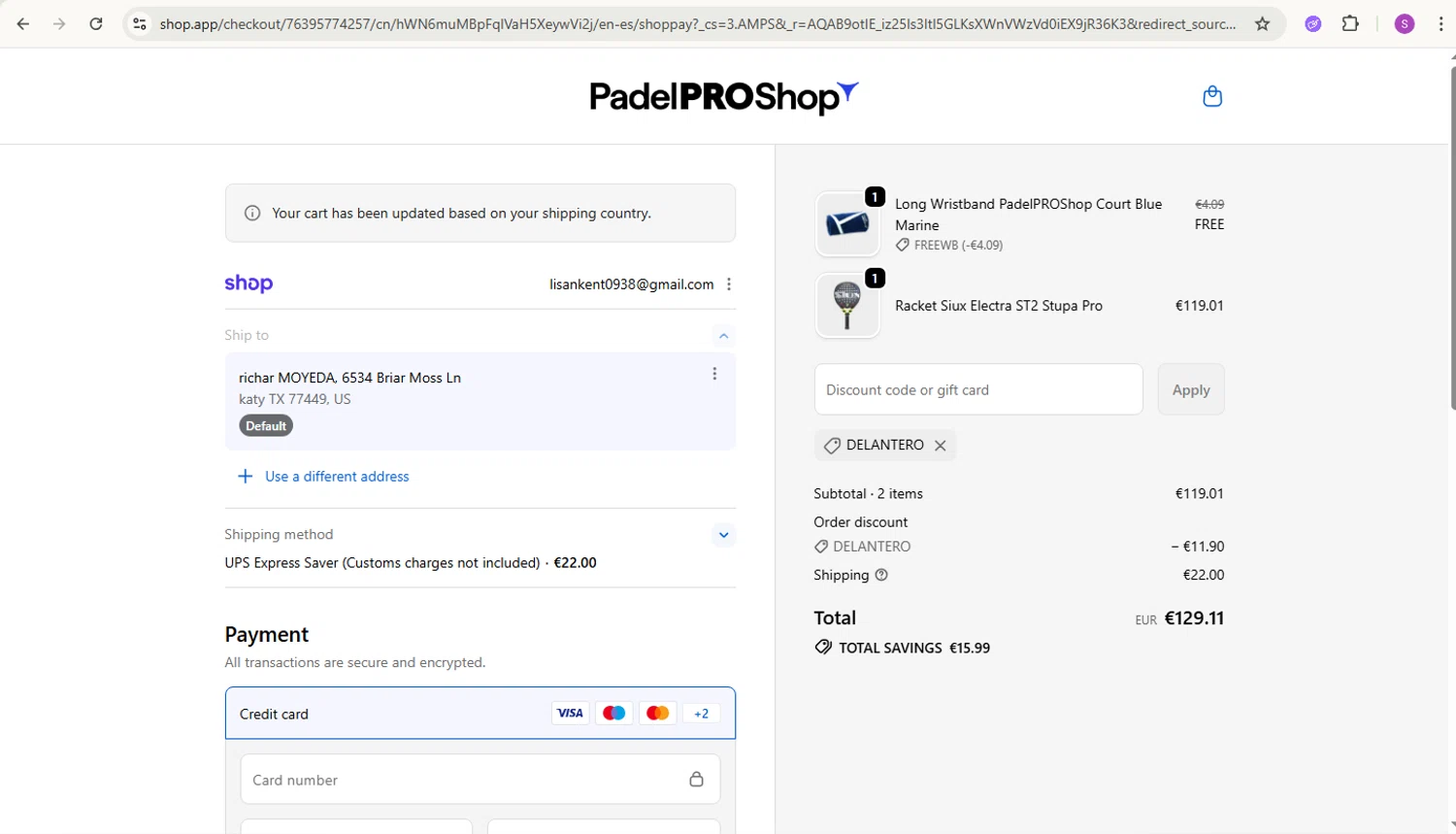
Task: Click the Default address badge
Action: [x=266, y=426]
